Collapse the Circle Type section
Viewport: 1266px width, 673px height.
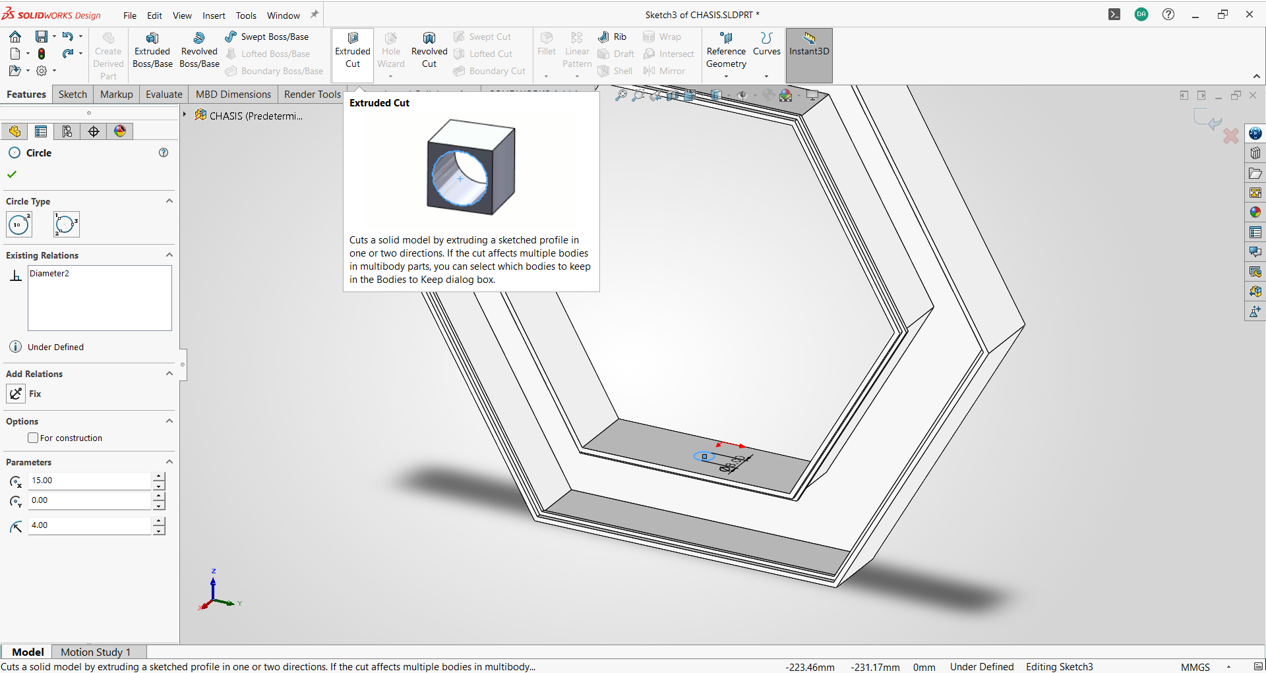[169, 201]
